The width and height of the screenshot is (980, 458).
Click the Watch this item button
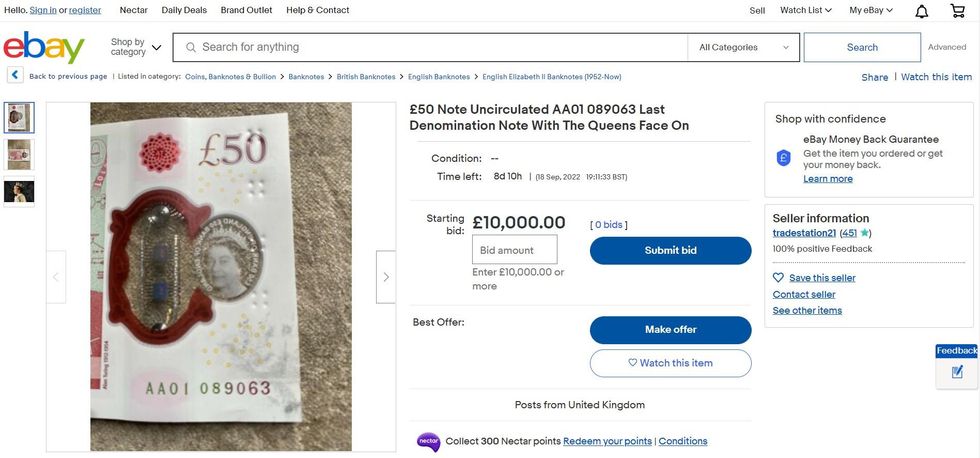point(670,363)
